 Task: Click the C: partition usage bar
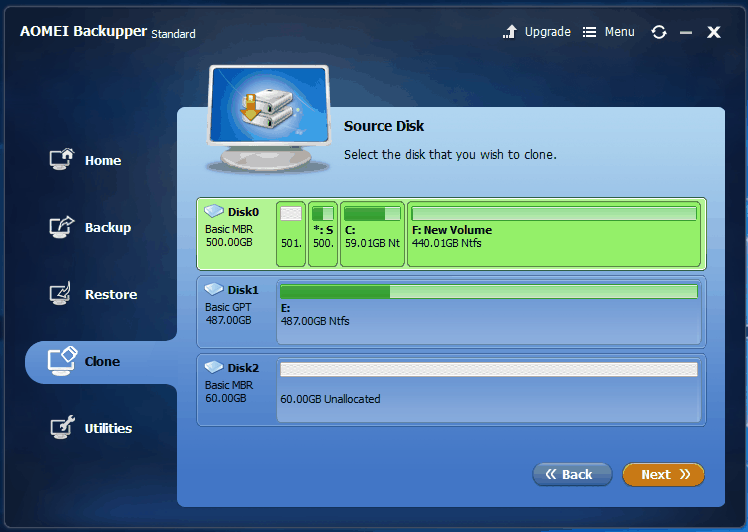point(372,213)
